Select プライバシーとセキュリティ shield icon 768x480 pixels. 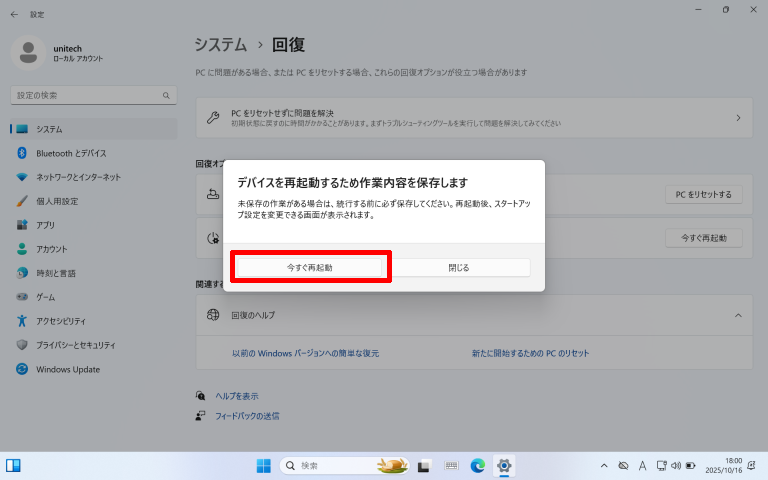22,345
